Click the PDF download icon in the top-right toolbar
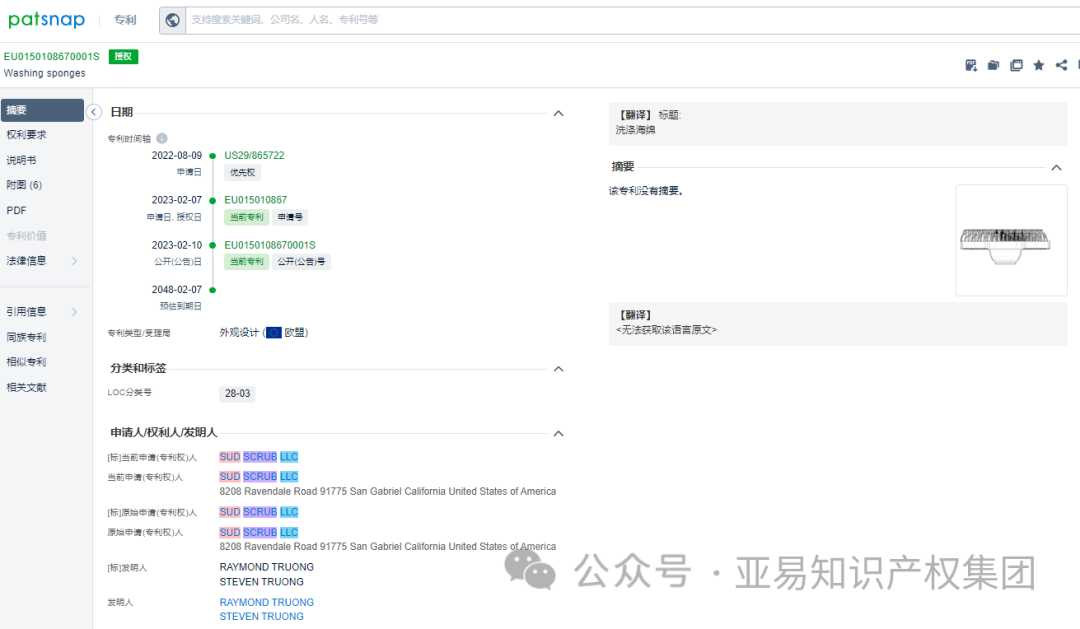1080x629 pixels. pos(970,65)
